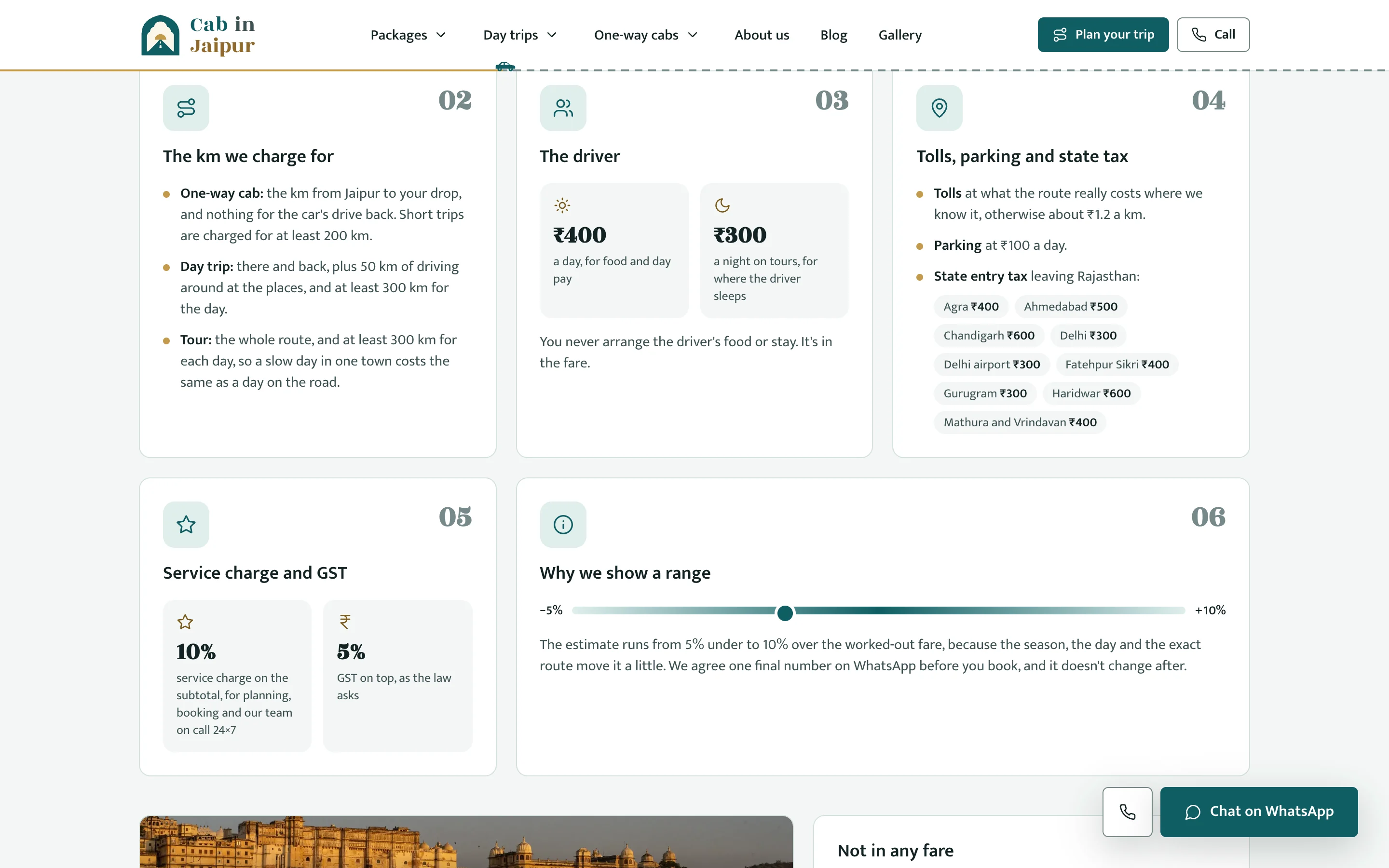Click the Jaipur palace photo
Image resolution: width=1389 pixels, height=868 pixels.
[466, 841]
